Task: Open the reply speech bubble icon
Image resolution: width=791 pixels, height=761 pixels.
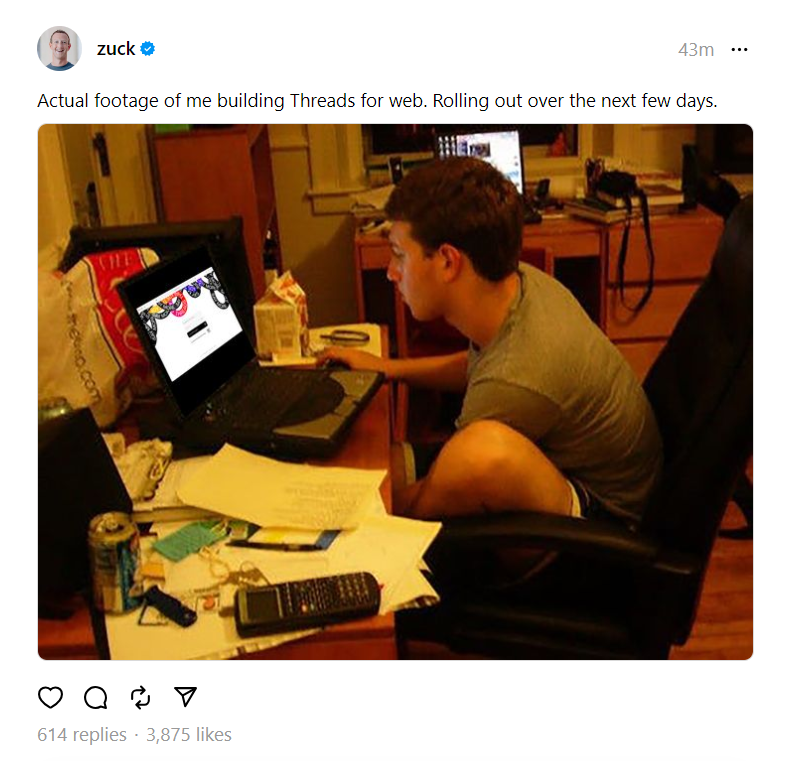Action: tap(95, 697)
